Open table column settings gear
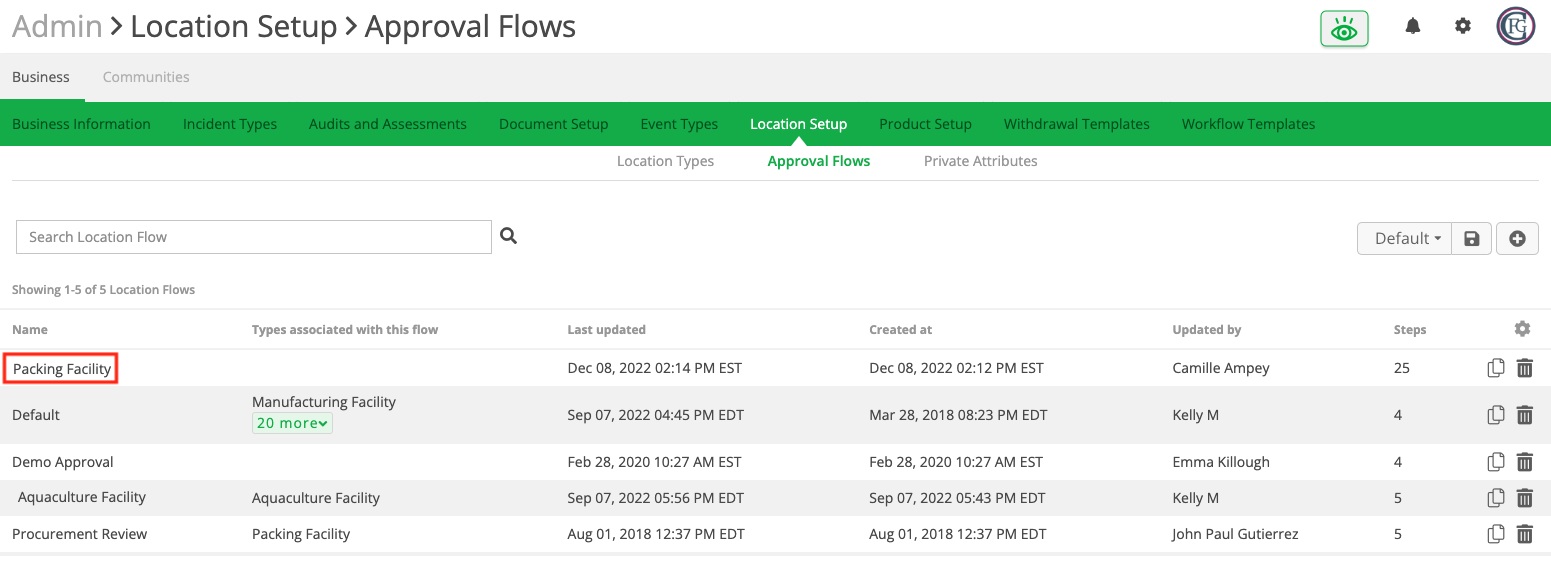Viewport: 1551px width, 563px height. 1522,329
